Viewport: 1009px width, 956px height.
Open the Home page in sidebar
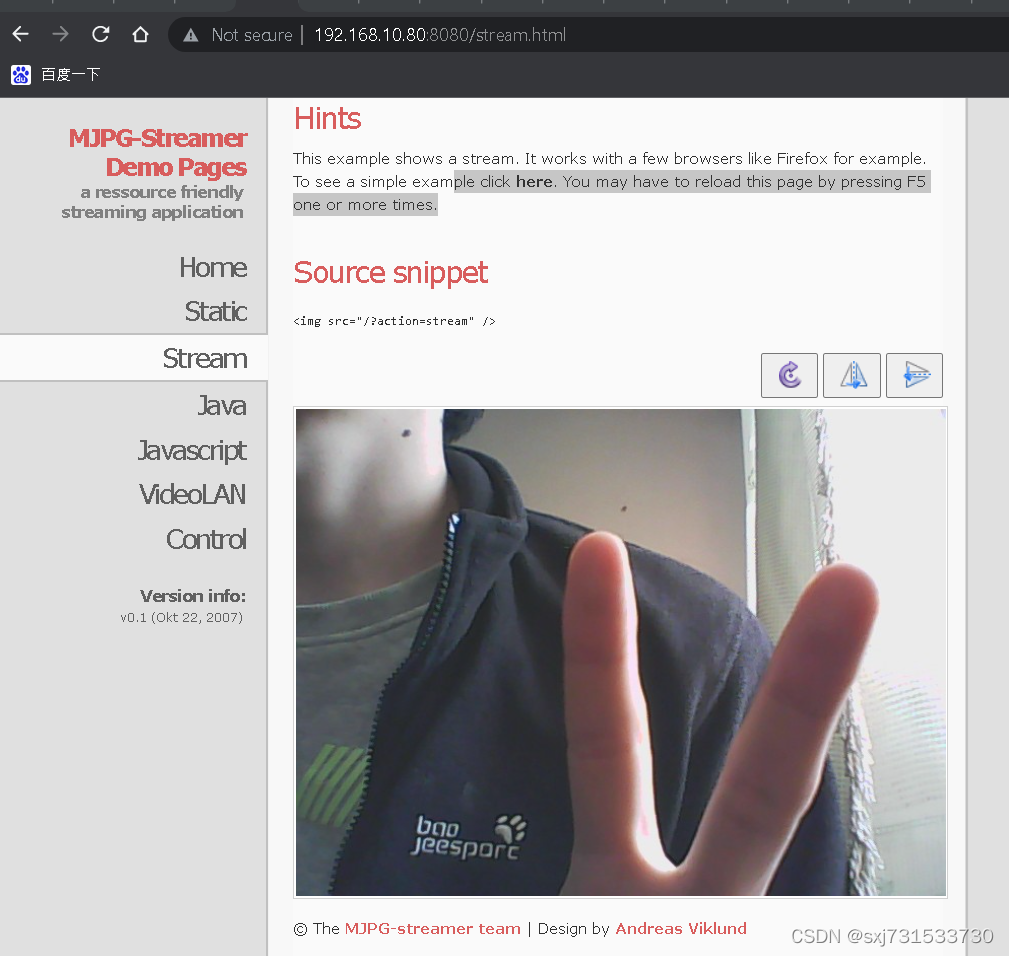coord(213,268)
